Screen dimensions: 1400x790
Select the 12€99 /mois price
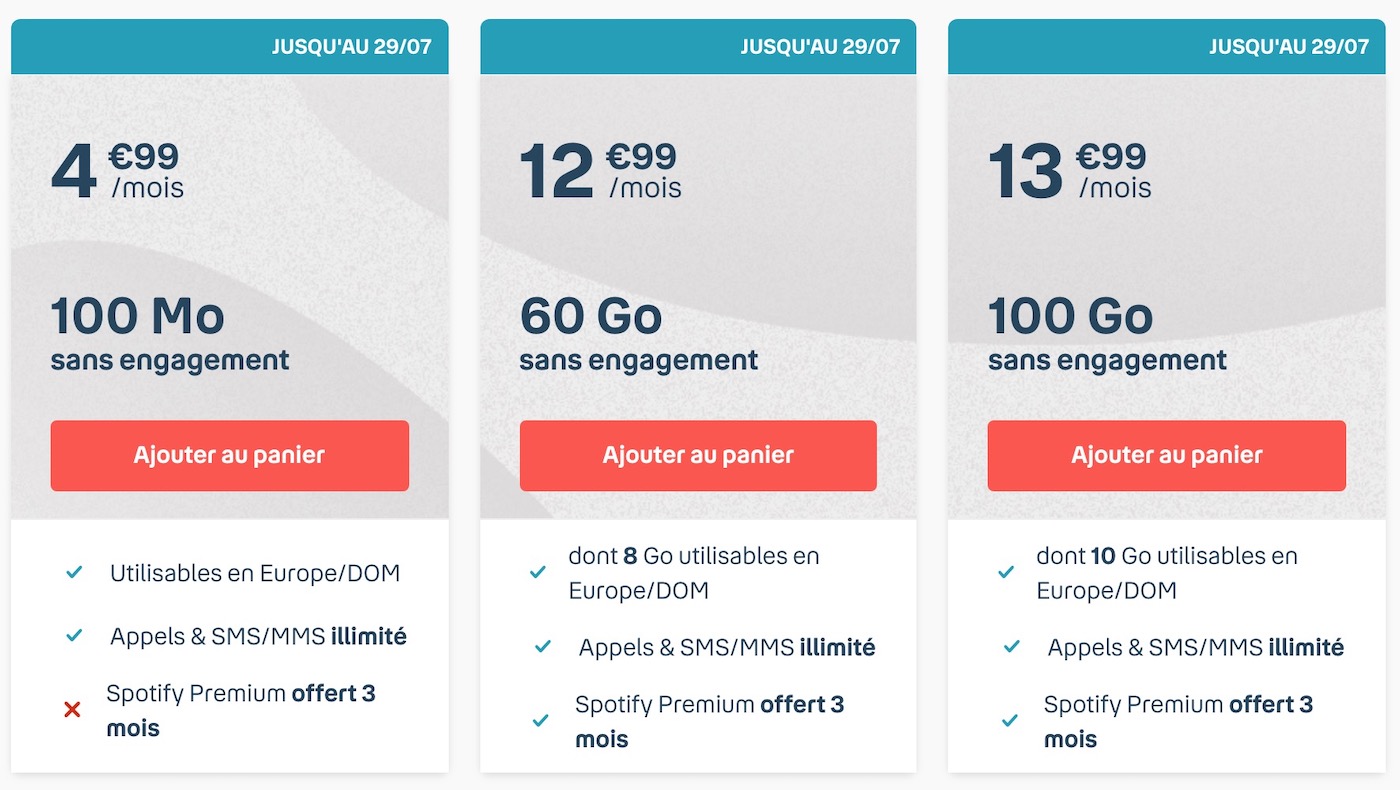tap(601, 170)
